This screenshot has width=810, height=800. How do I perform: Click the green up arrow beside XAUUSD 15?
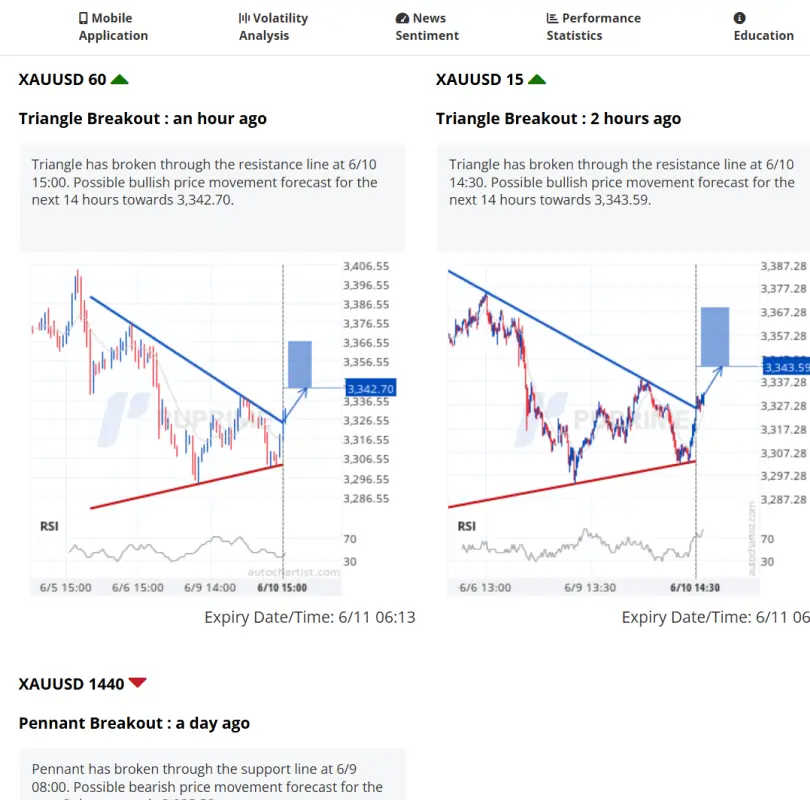click(x=537, y=79)
